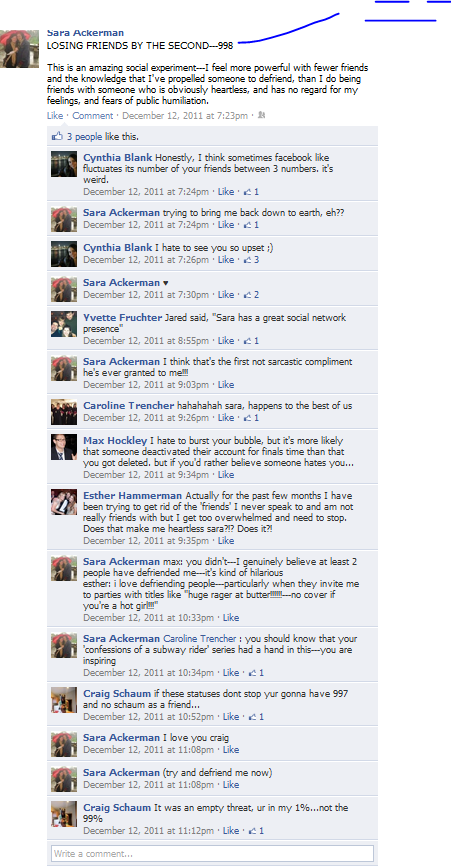This screenshot has width=451, height=866.
Task: Click thumbs-up count on Craig Schaum's 997 comment
Action: (256, 717)
